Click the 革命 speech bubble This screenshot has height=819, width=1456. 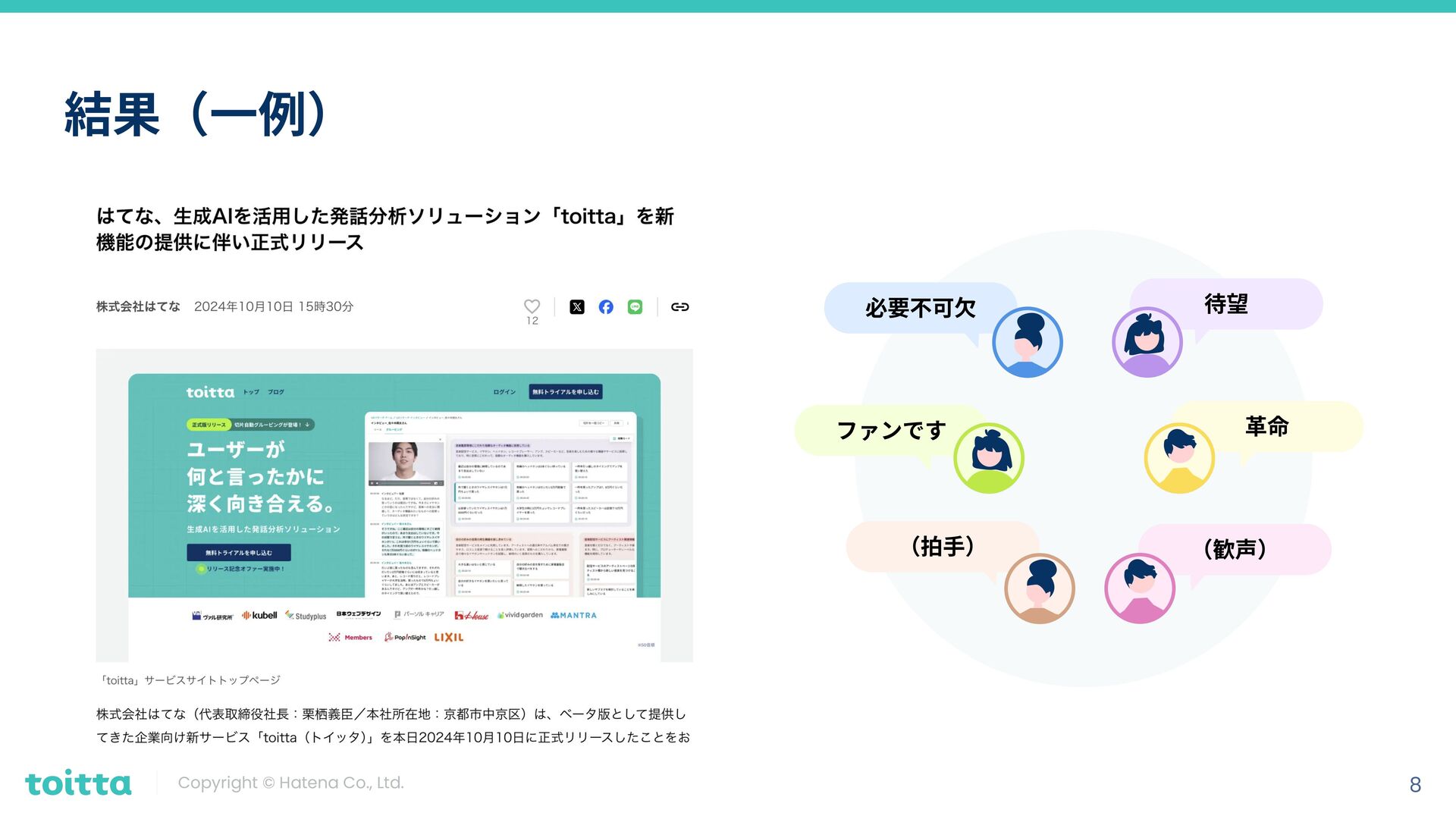click(1266, 426)
